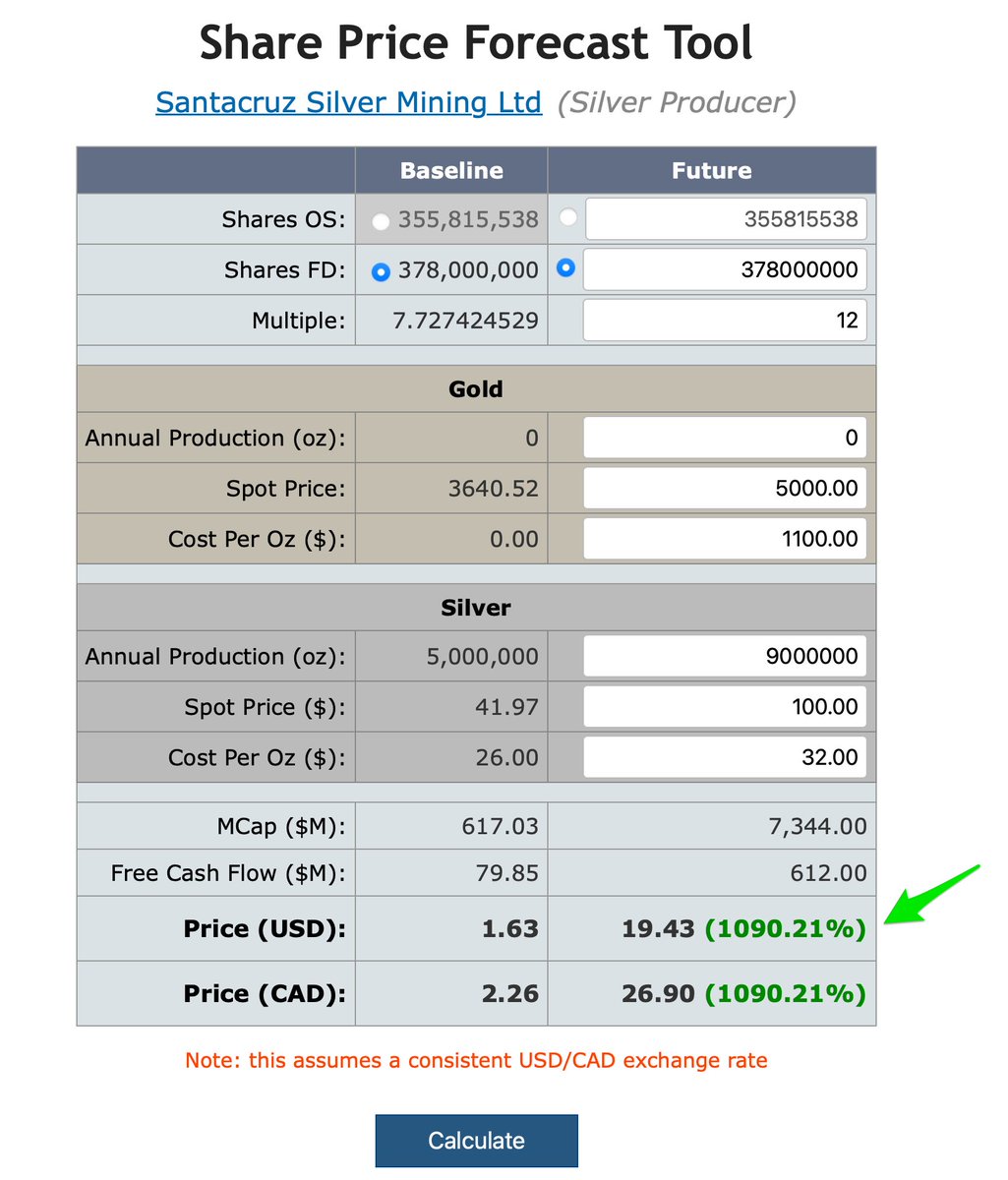Image resolution: width=1008 pixels, height=1180 pixels.
Task: Click the Calculate button
Action: click(x=476, y=1141)
